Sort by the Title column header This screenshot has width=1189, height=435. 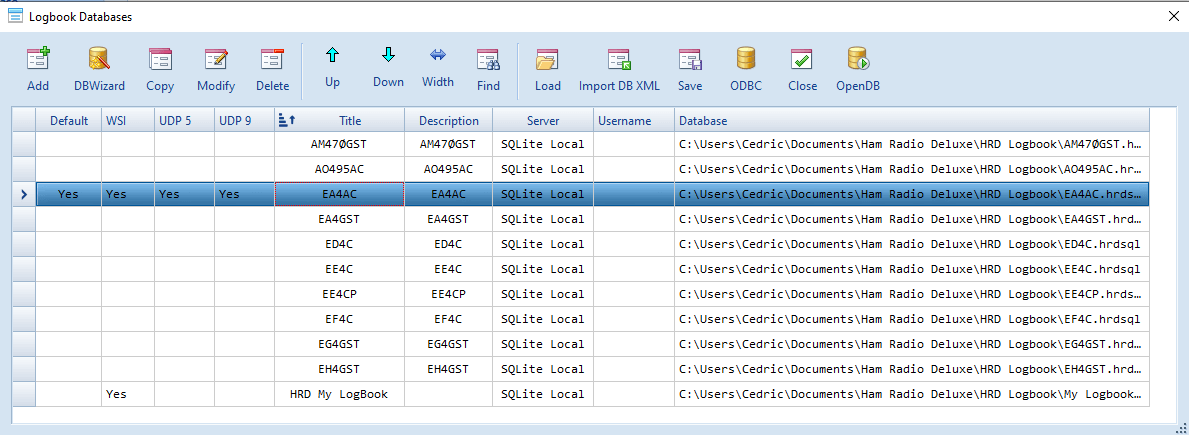coord(350,121)
